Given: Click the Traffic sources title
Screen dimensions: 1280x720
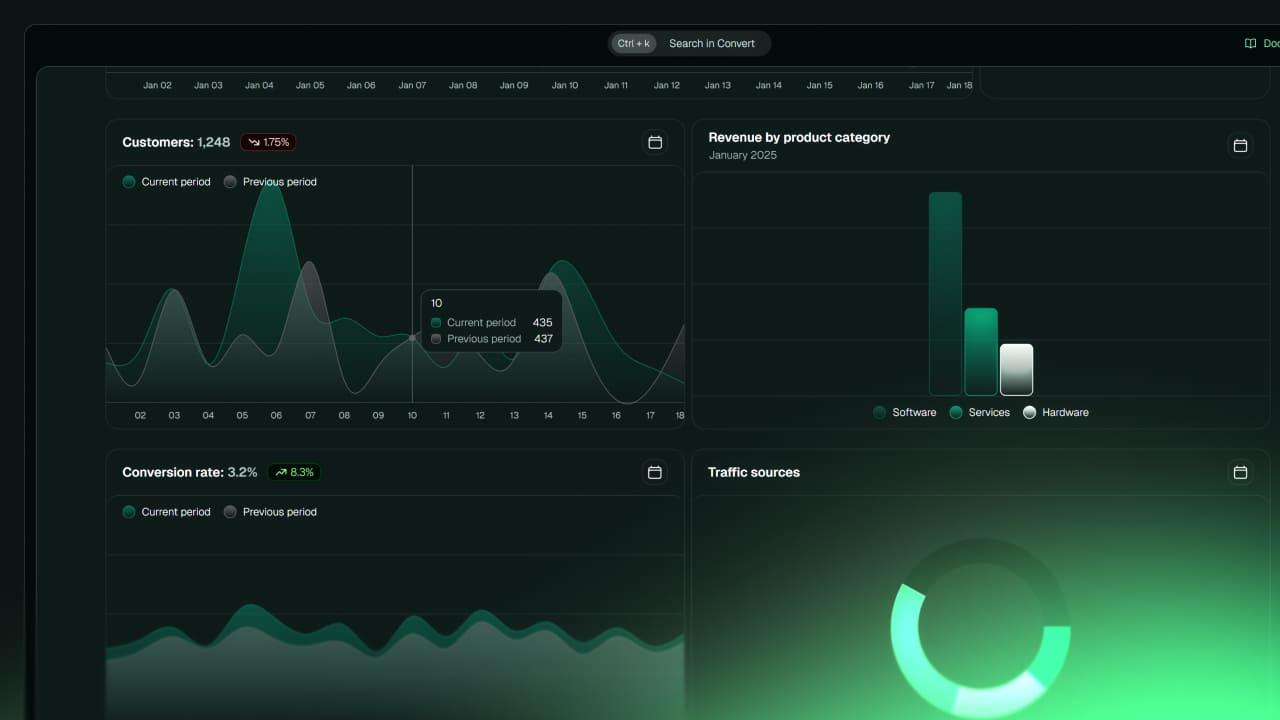Looking at the screenshot, I should (754, 472).
